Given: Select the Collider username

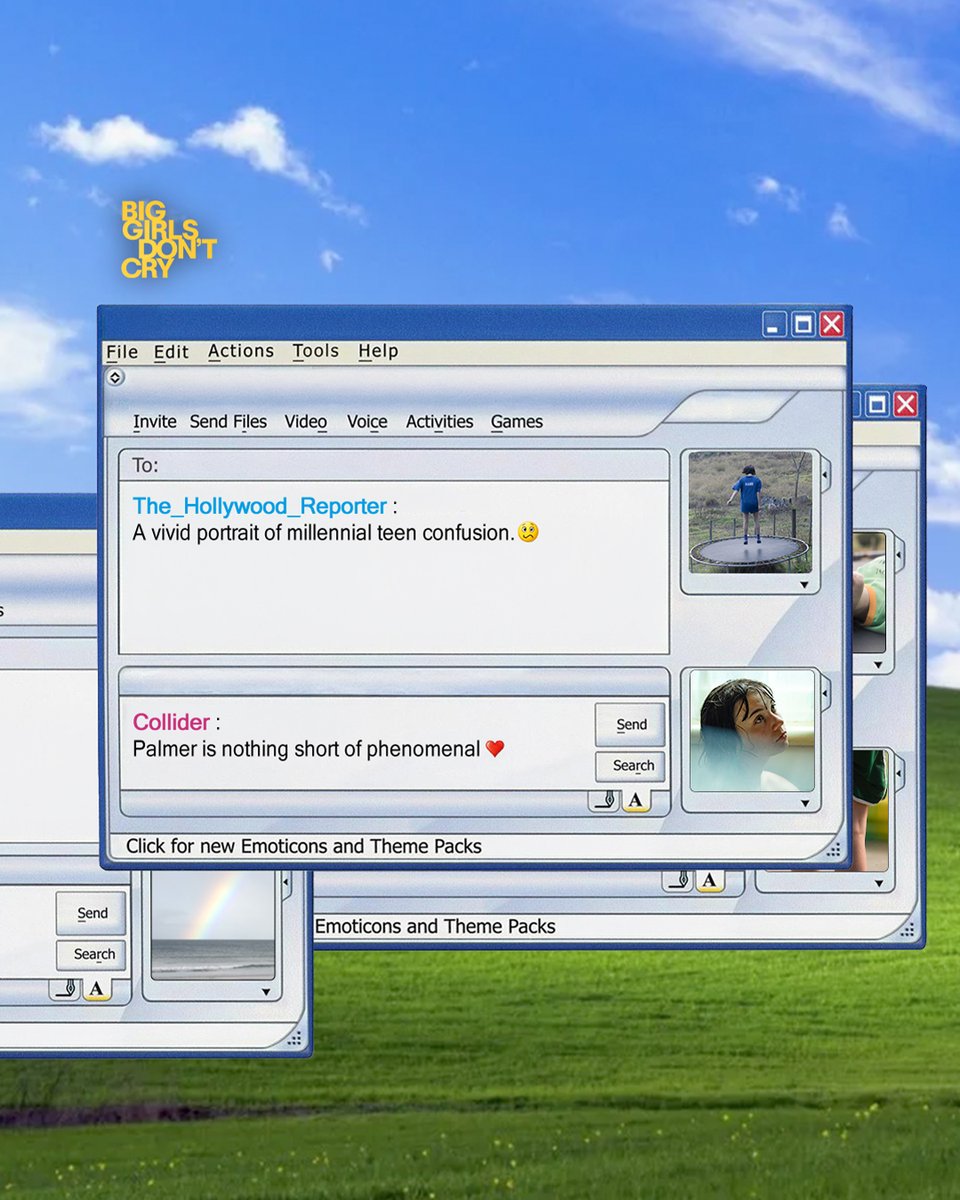Looking at the screenshot, I should pos(171,722).
